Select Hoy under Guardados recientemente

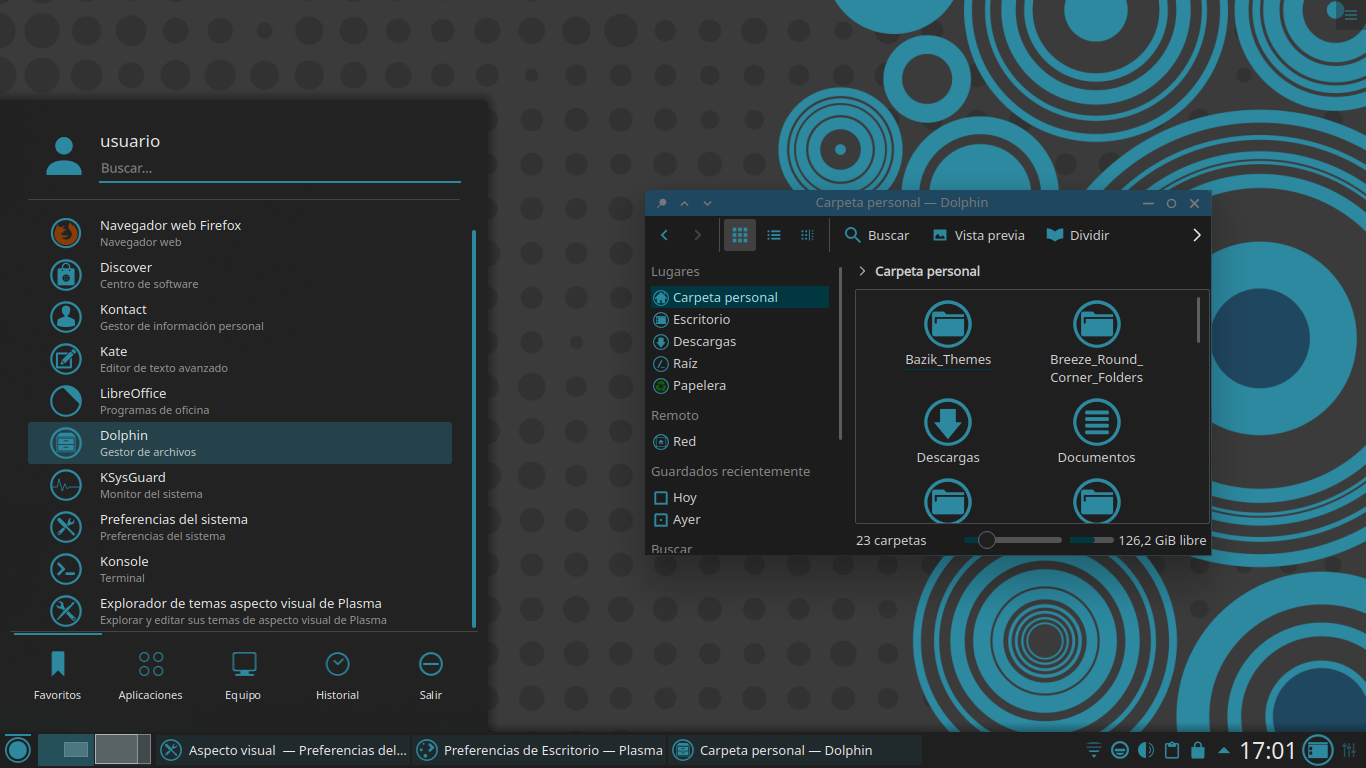739,497
